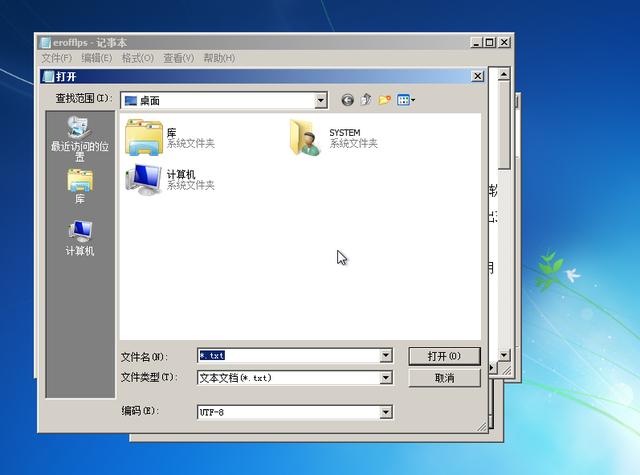The image size is (640, 475).
Task: Click the 编码 field showing UTF-8
Action: [289, 412]
